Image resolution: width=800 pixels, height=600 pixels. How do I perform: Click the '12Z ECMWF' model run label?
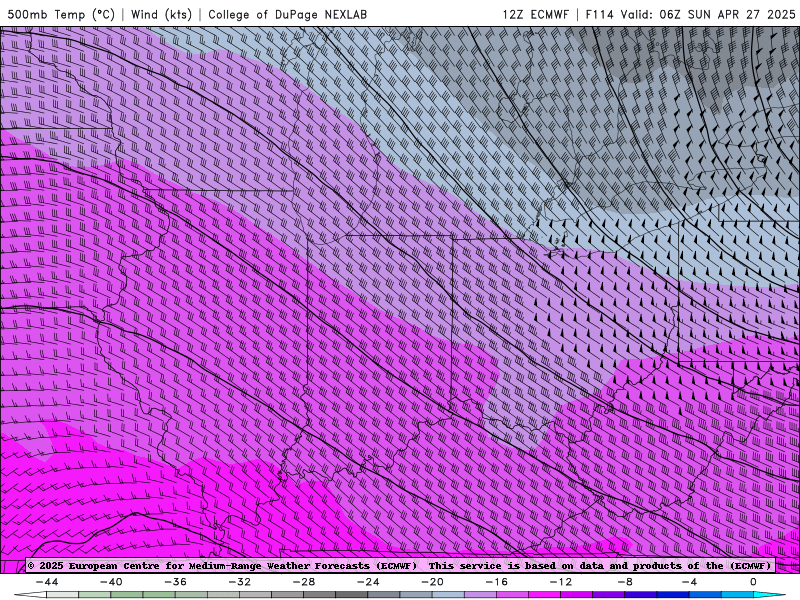(x=535, y=14)
